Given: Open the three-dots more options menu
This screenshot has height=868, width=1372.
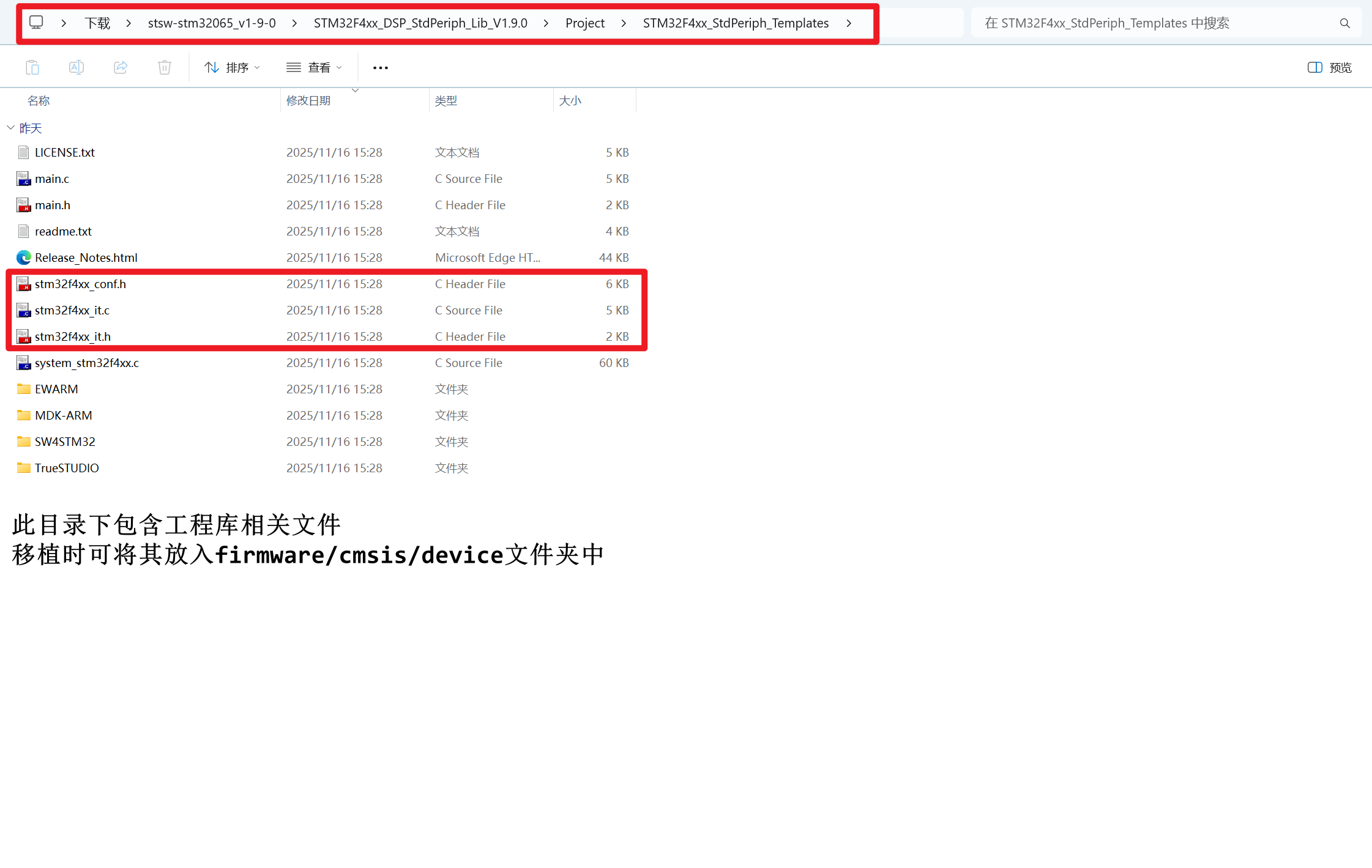Looking at the screenshot, I should [x=380, y=68].
